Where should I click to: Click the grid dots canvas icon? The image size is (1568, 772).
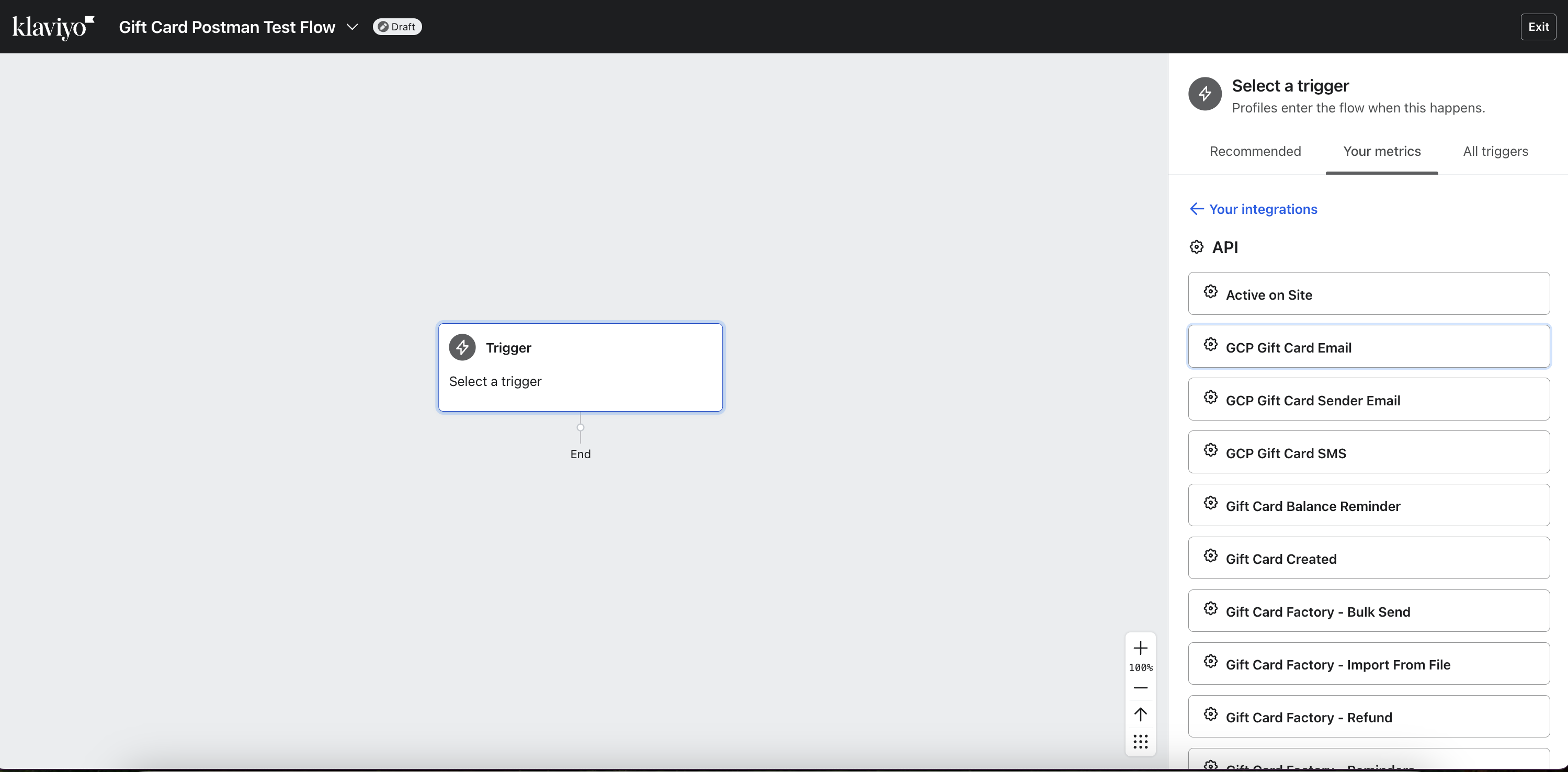(1140, 742)
